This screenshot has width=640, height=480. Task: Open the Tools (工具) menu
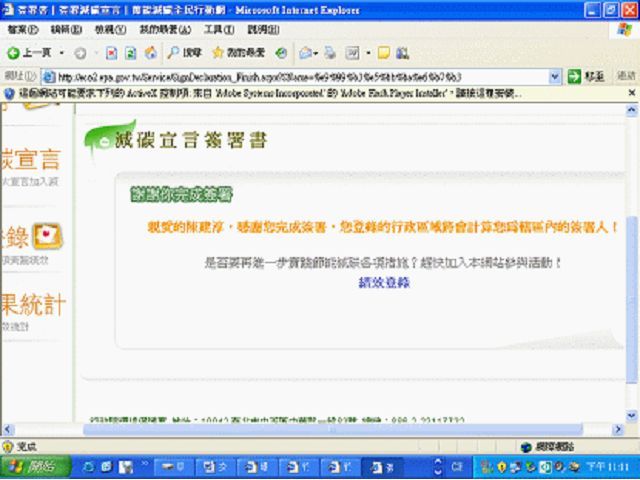(x=218, y=30)
